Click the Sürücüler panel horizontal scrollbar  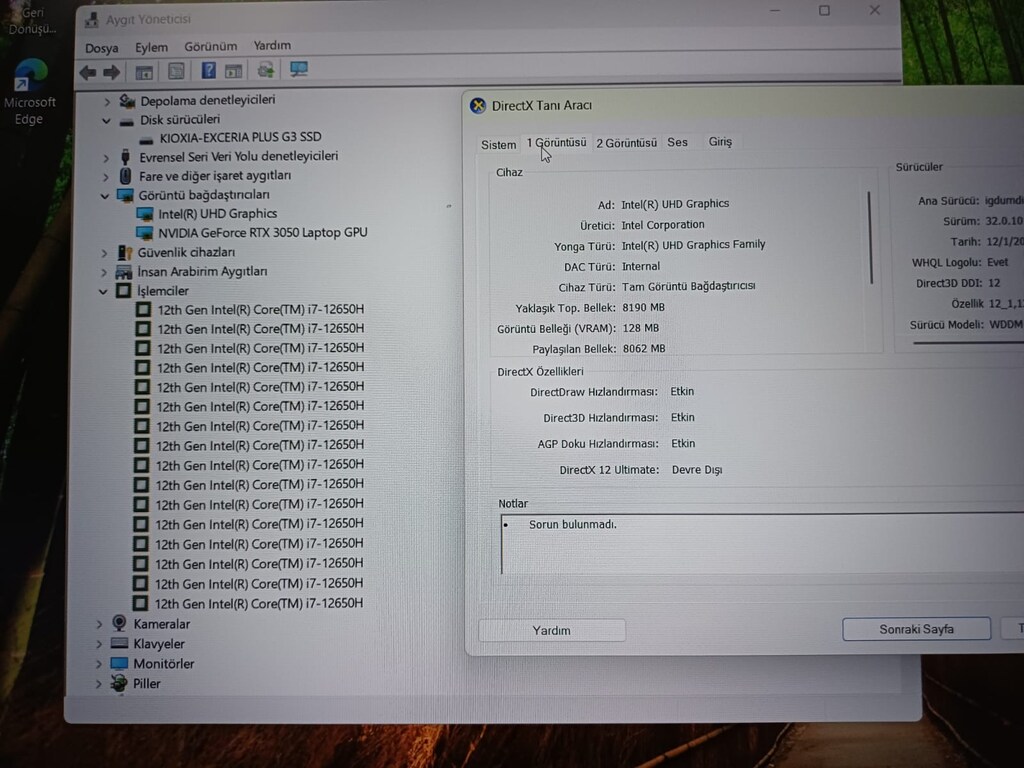[x=968, y=343]
